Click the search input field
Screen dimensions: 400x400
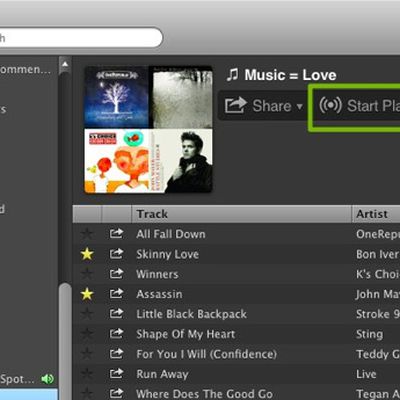[x=81, y=38]
